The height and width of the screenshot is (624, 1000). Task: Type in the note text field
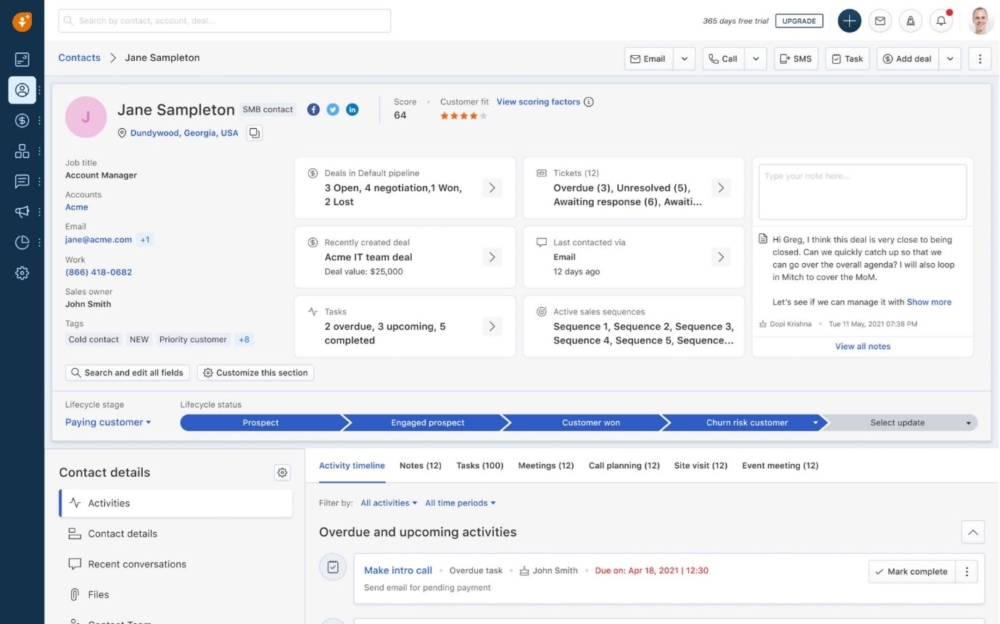pos(862,192)
